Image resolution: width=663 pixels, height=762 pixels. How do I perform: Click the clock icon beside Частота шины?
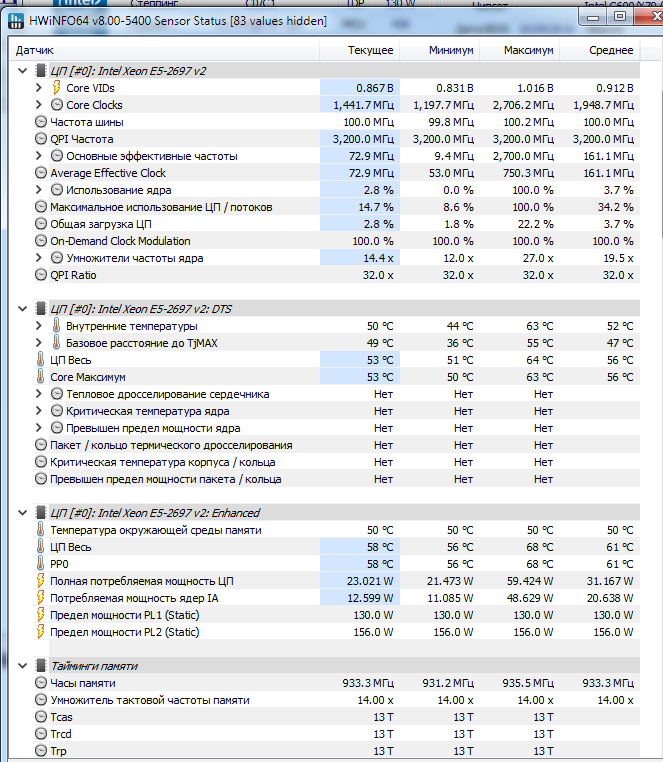41,122
